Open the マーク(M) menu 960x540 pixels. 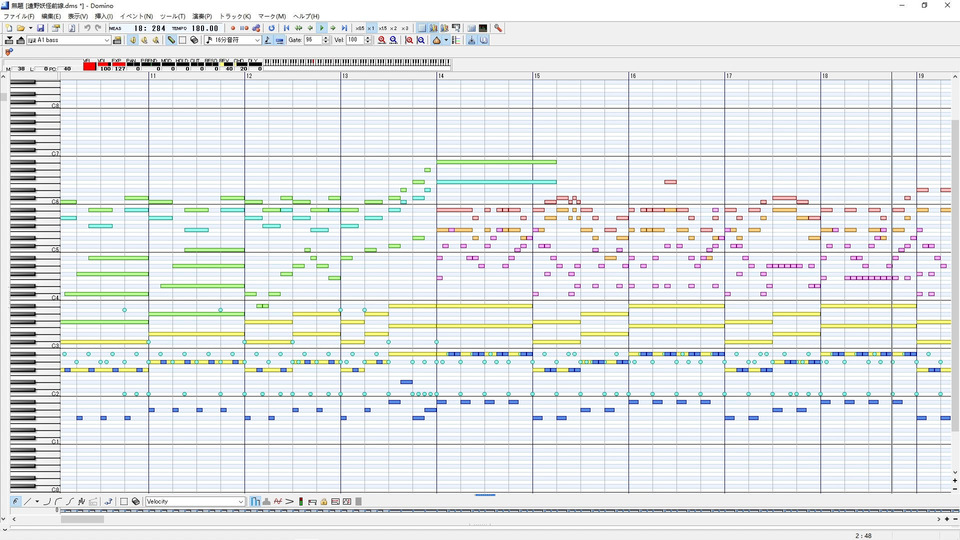[272, 16]
